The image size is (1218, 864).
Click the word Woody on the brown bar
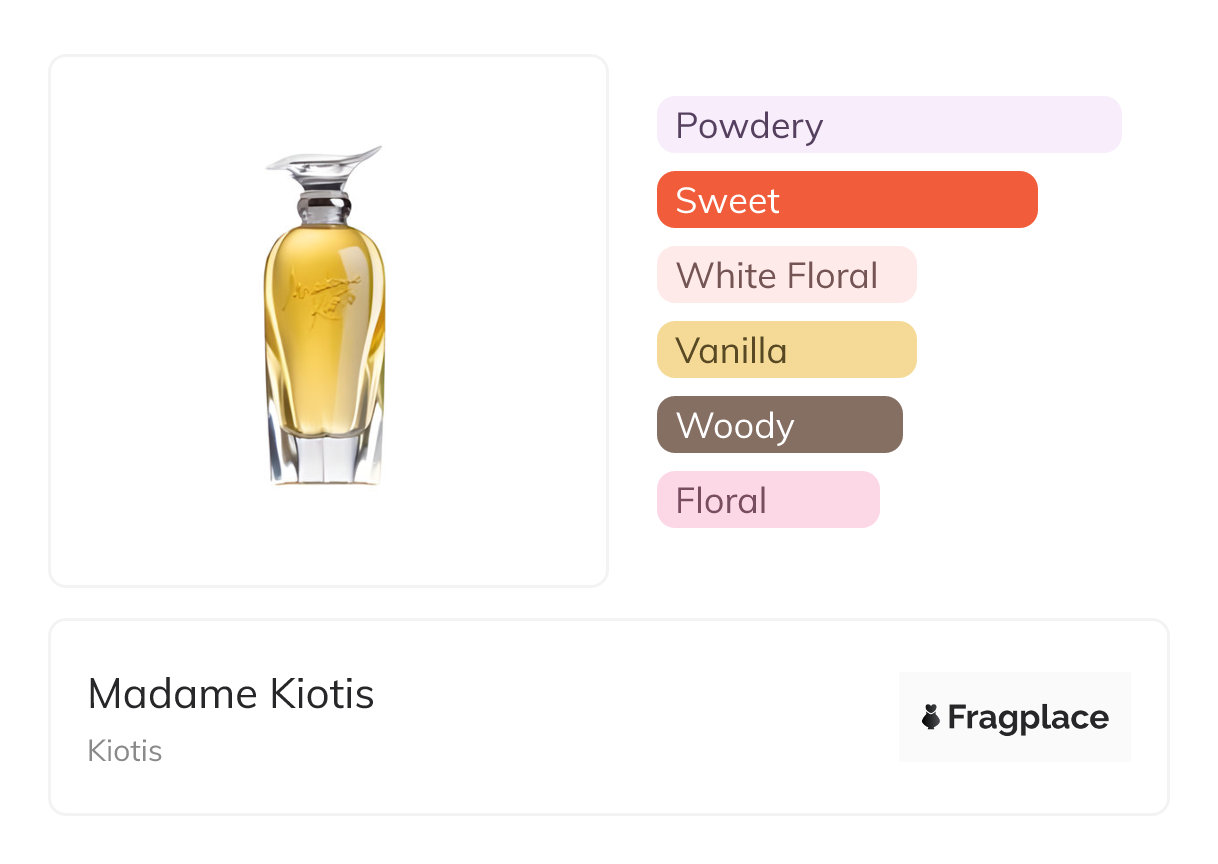coord(735,425)
